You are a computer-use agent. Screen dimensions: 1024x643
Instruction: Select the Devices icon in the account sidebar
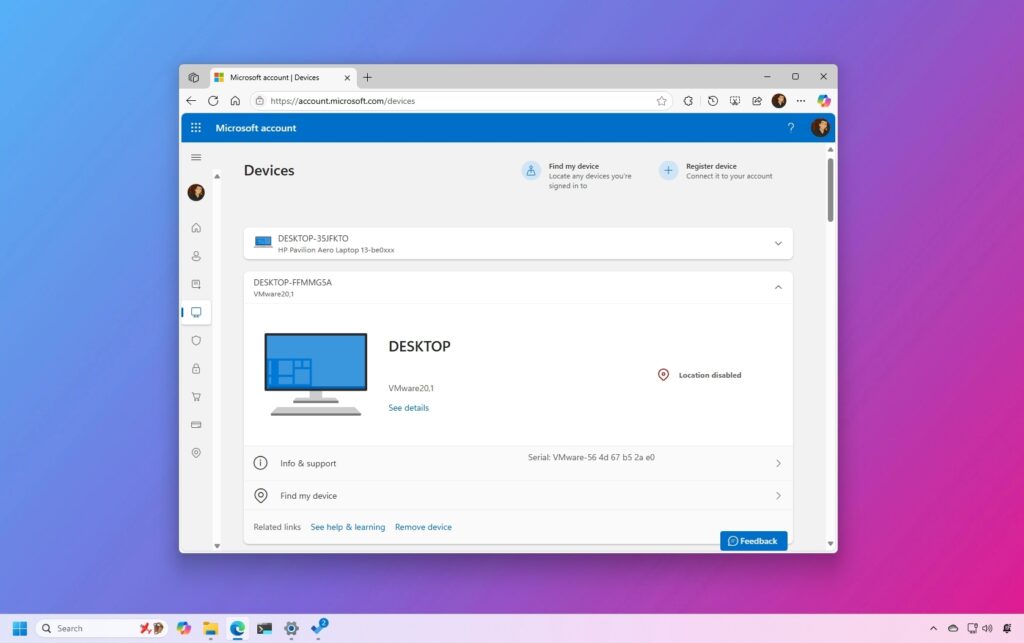pos(196,312)
